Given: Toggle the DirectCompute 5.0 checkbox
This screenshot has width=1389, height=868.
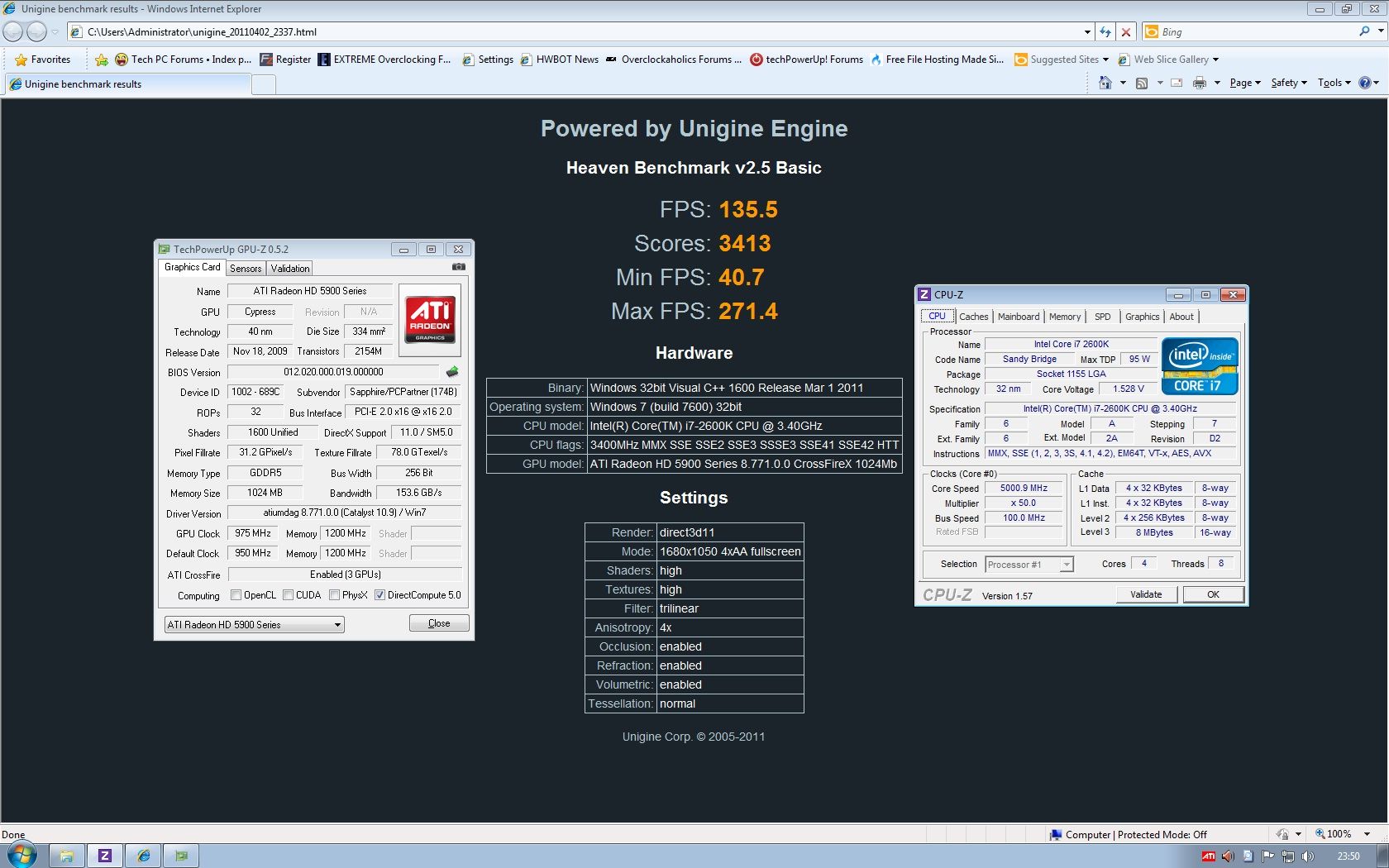Looking at the screenshot, I should coord(380,595).
